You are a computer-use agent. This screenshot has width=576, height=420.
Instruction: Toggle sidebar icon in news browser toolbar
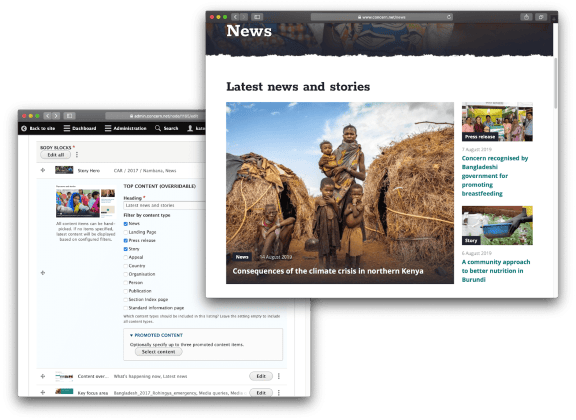pyautogui.click(x=257, y=17)
